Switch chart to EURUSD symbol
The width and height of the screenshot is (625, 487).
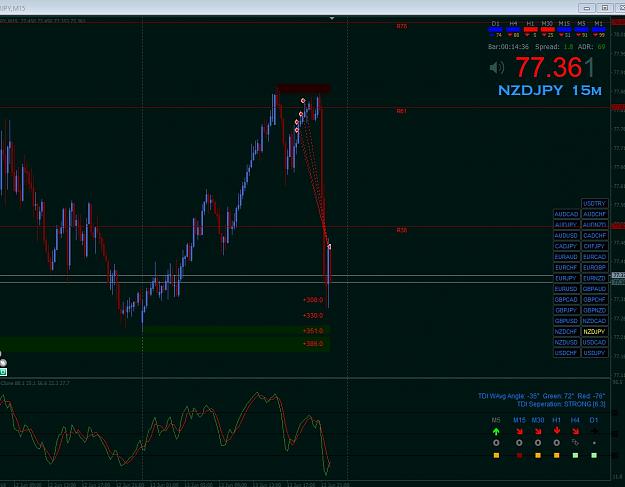pyautogui.click(x=566, y=289)
